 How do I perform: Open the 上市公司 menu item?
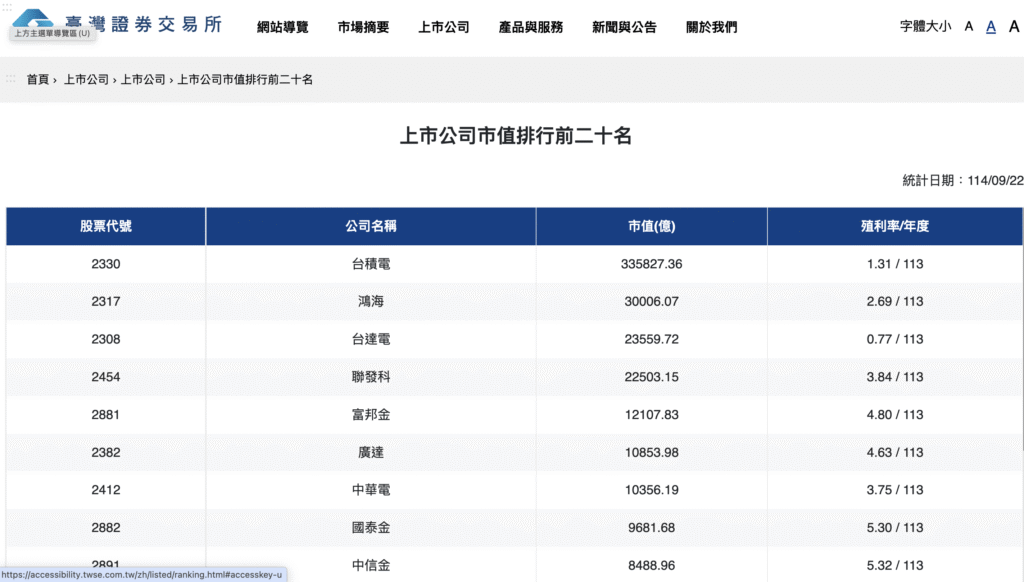tap(443, 27)
